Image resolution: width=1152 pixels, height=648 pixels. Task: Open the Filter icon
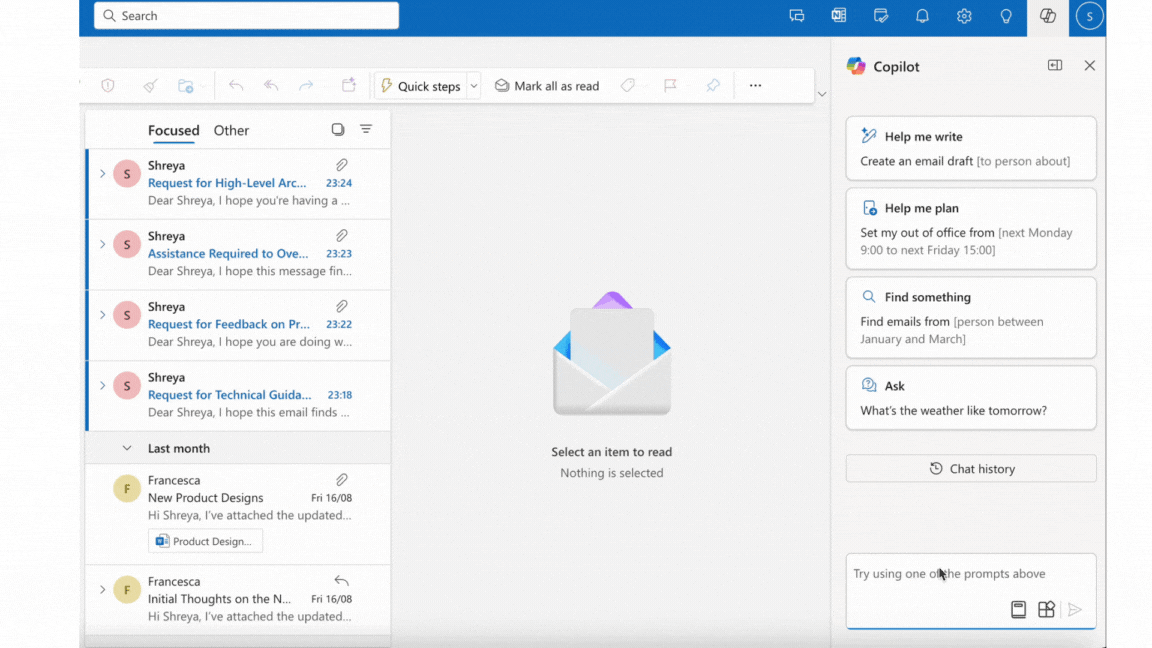[x=366, y=129]
